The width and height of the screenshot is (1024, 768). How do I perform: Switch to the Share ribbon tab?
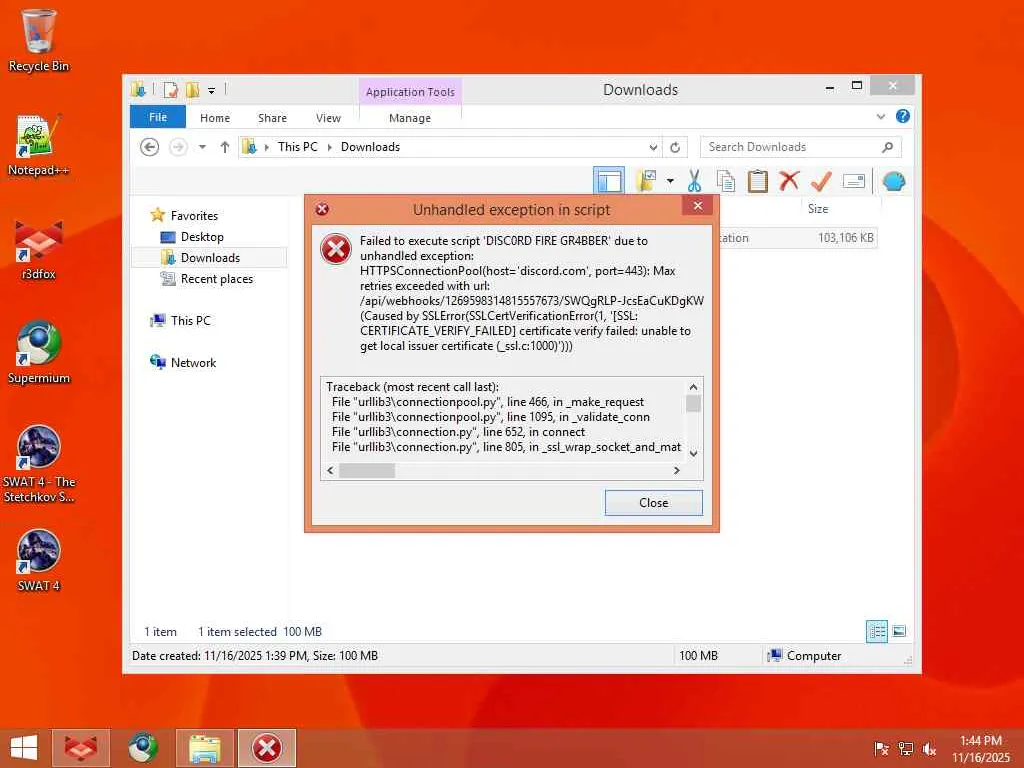coord(272,118)
